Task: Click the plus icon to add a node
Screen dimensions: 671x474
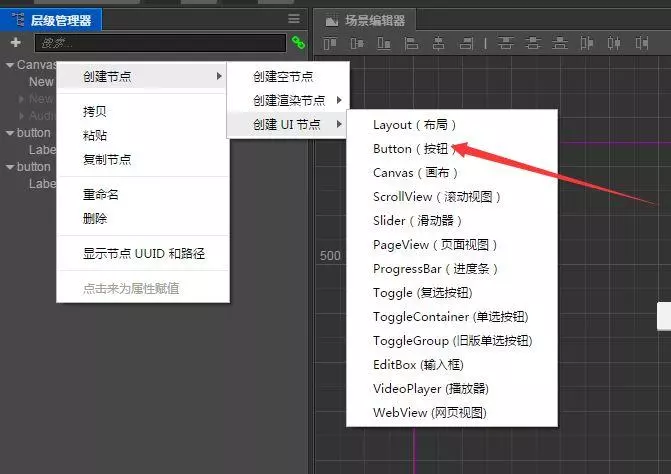Action: 15,42
